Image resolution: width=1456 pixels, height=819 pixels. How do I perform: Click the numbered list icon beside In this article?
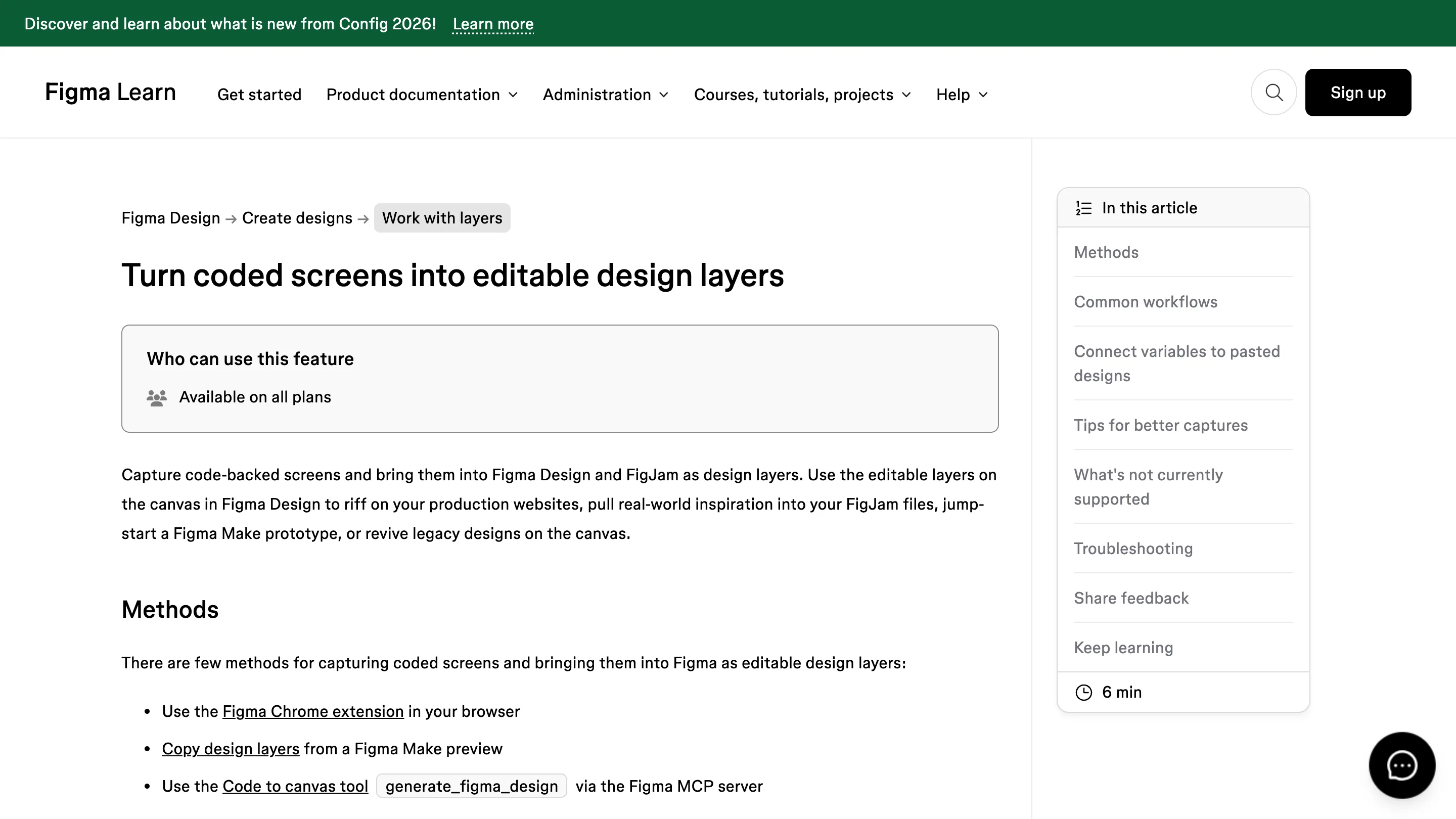pos(1083,208)
